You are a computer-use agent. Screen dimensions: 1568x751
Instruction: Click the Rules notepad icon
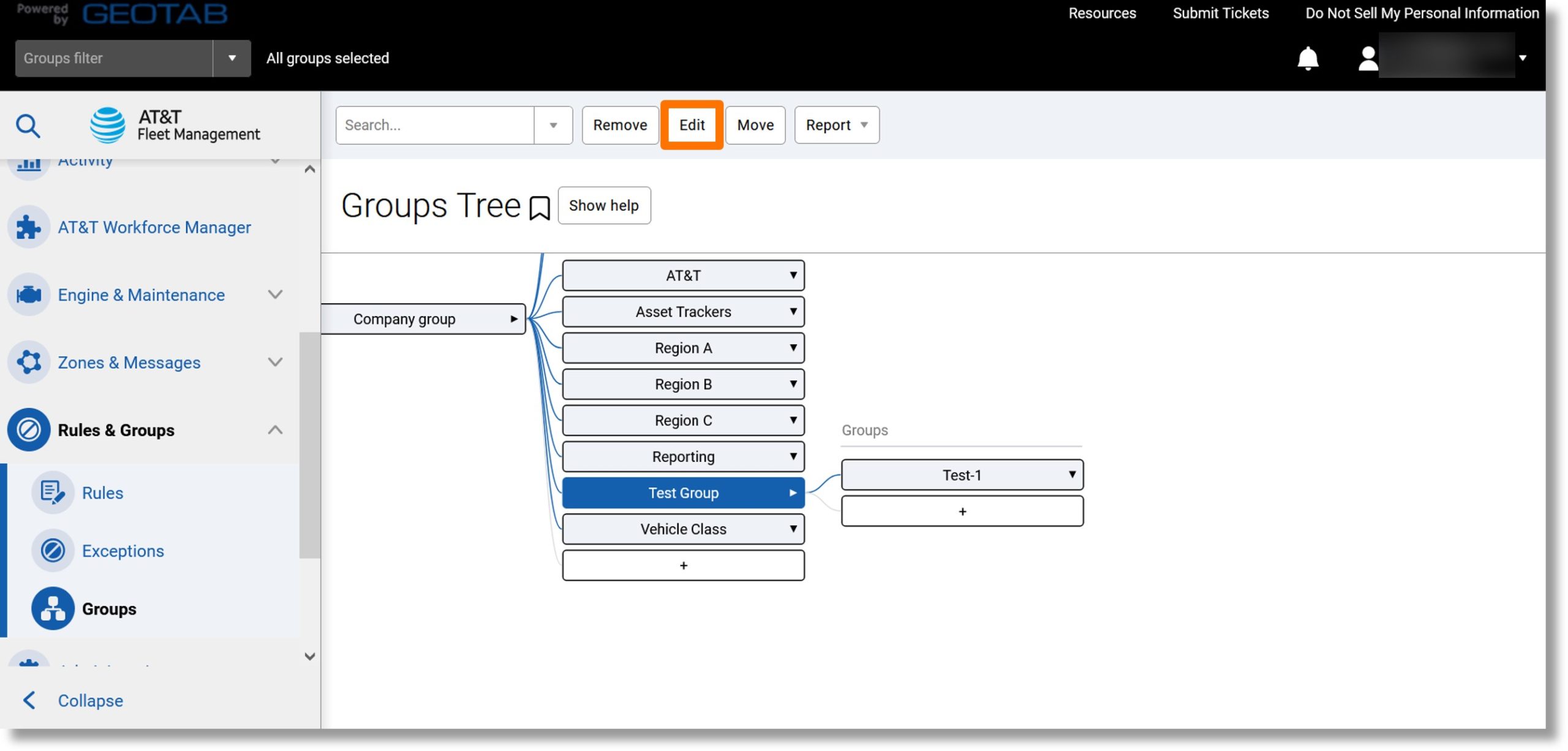click(x=53, y=492)
